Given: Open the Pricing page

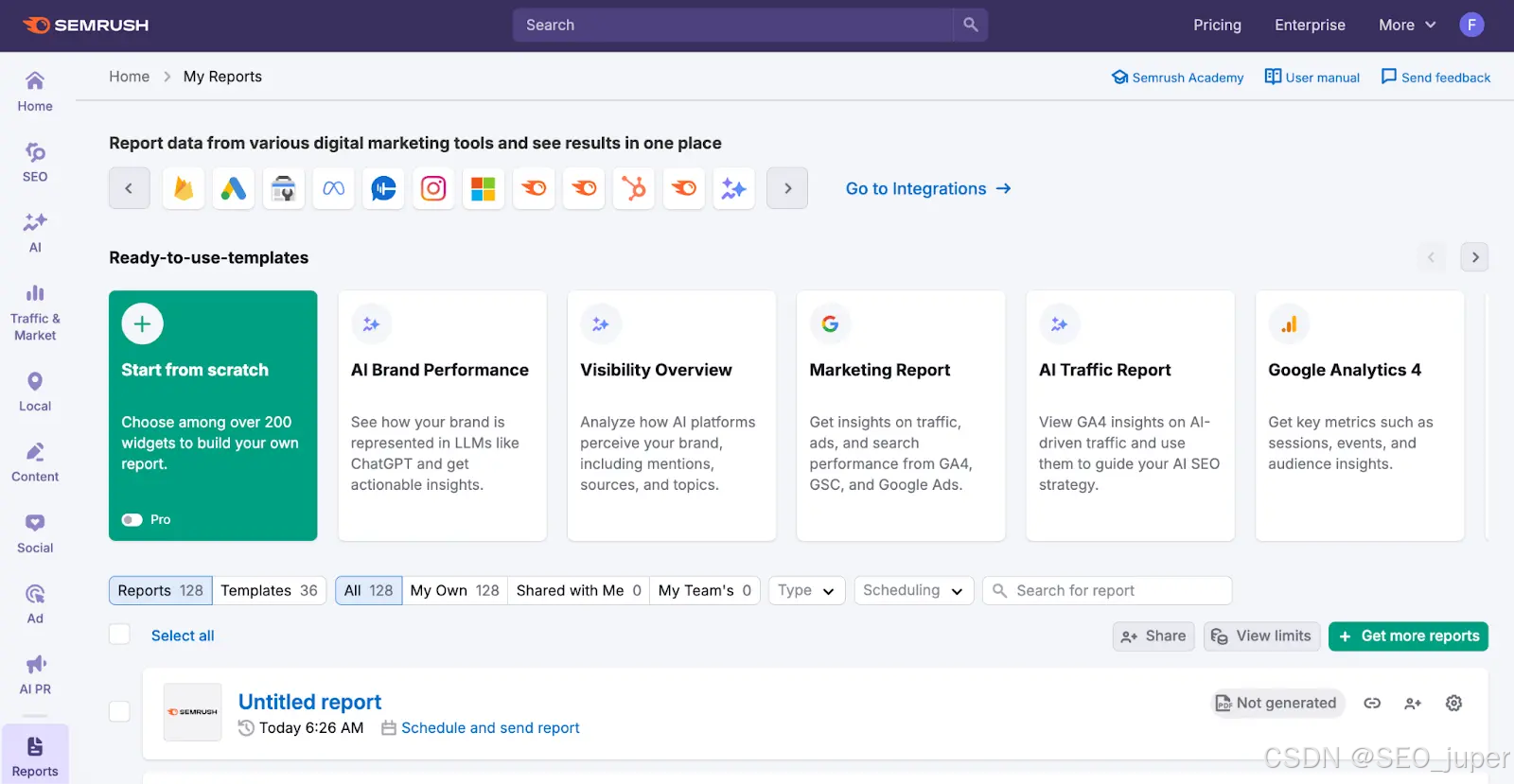Looking at the screenshot, I should click(1217, 26).
